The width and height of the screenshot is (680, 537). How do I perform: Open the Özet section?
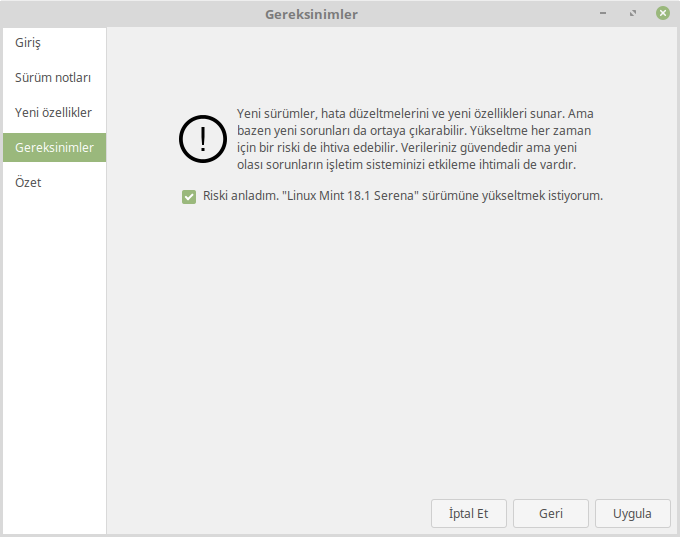coord(54,183)
